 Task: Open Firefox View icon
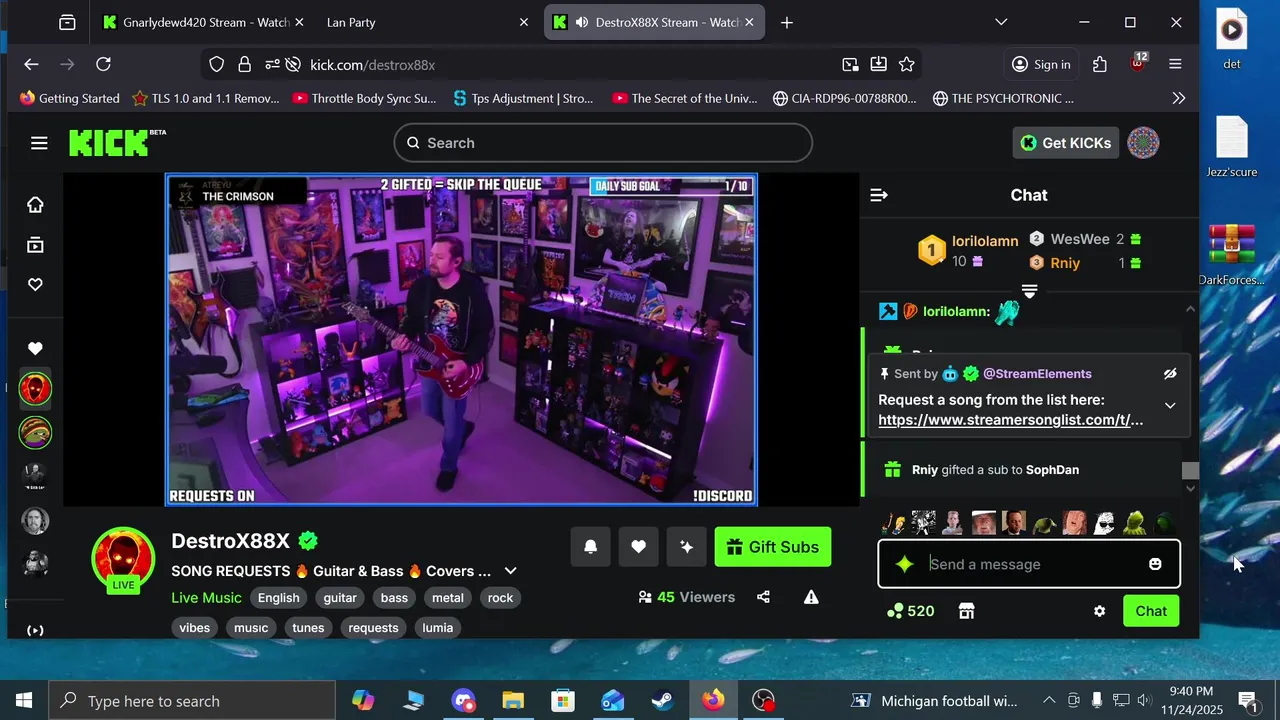pos(66,22)
